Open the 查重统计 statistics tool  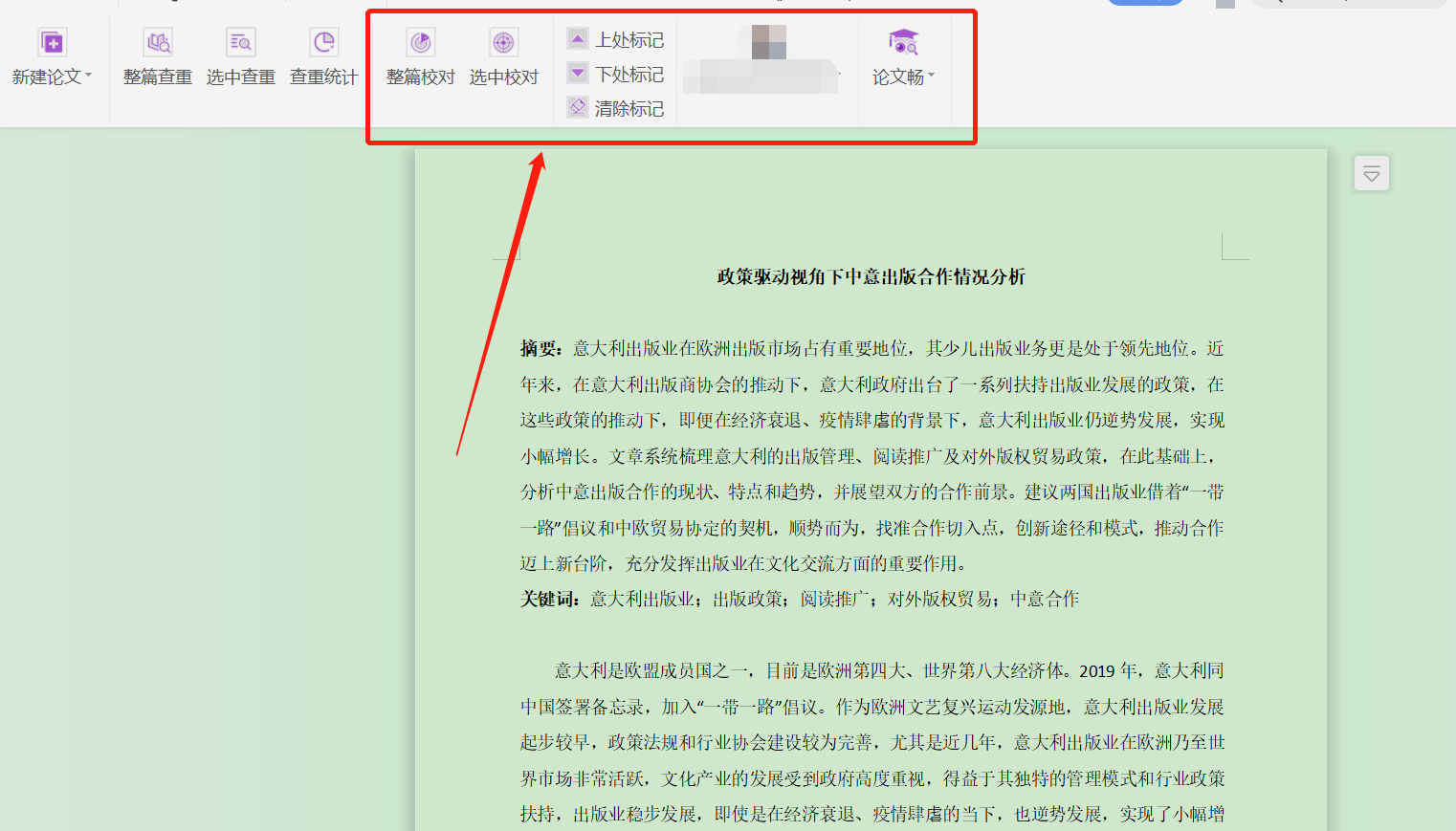tap(324, 57)
